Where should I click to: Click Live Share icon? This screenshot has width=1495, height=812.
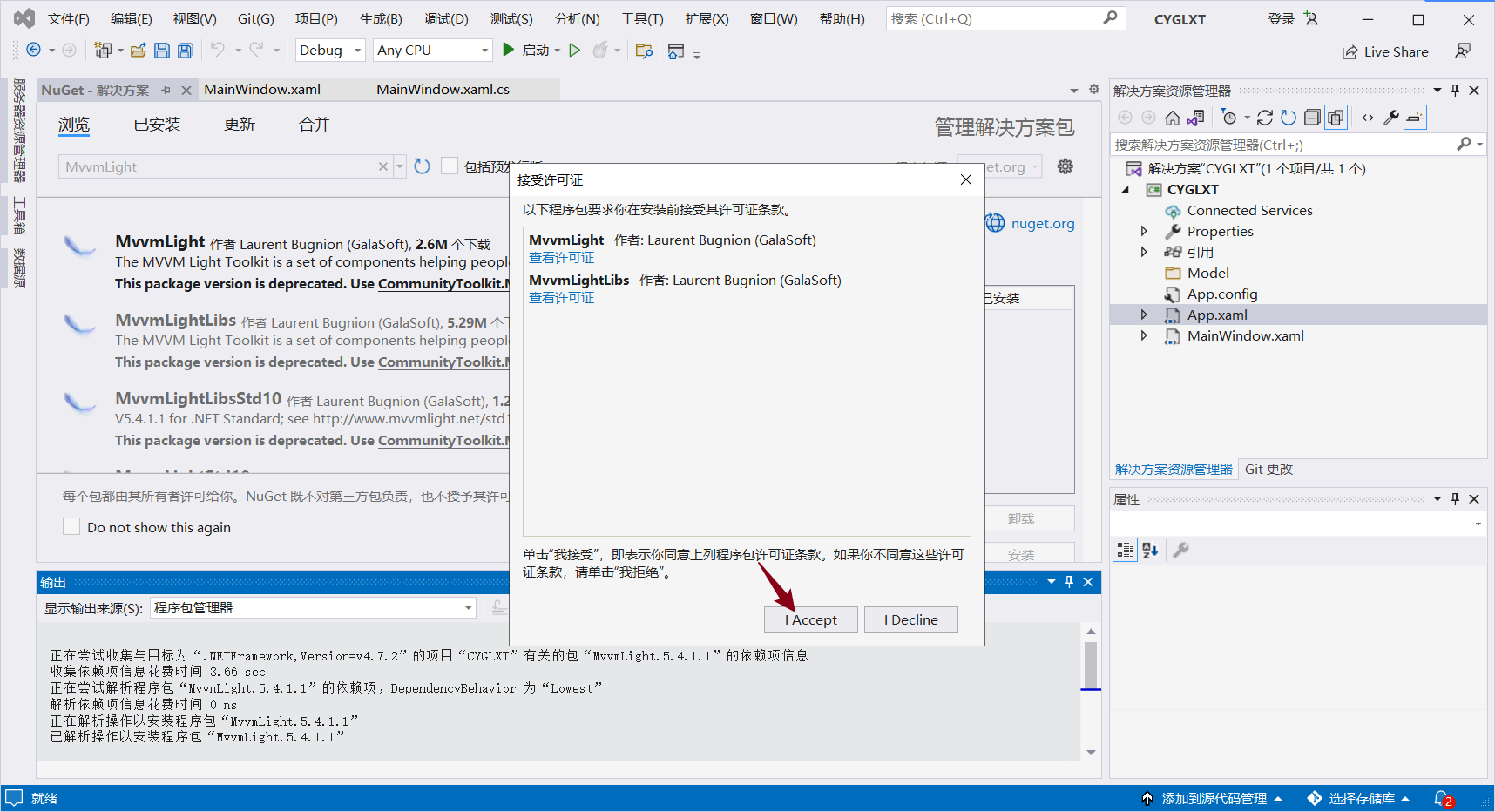pyautogui.click(x=1350, y=52)
